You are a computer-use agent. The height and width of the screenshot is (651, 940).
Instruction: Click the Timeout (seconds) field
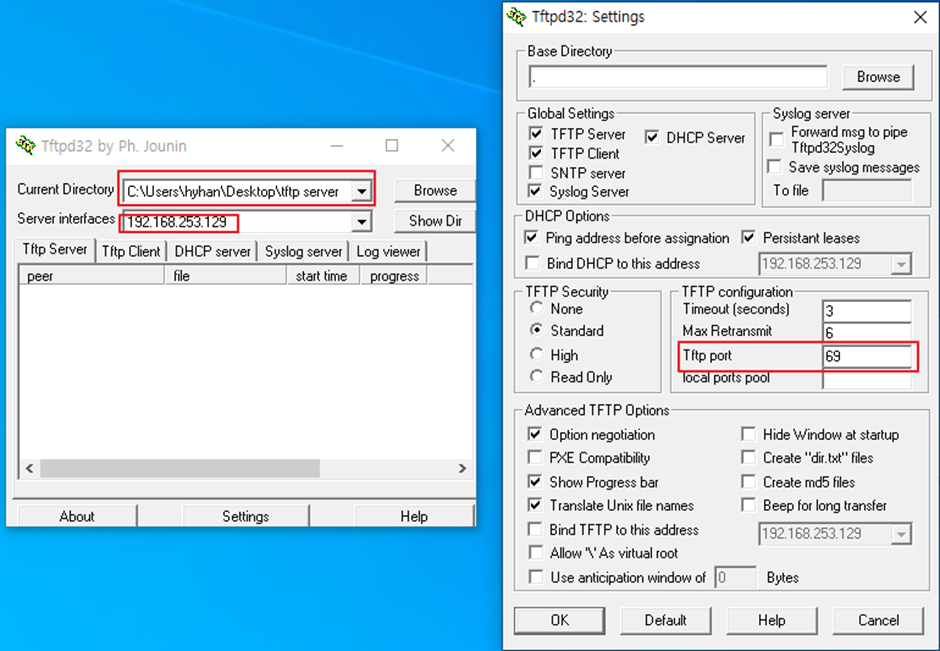click(867, 311)
